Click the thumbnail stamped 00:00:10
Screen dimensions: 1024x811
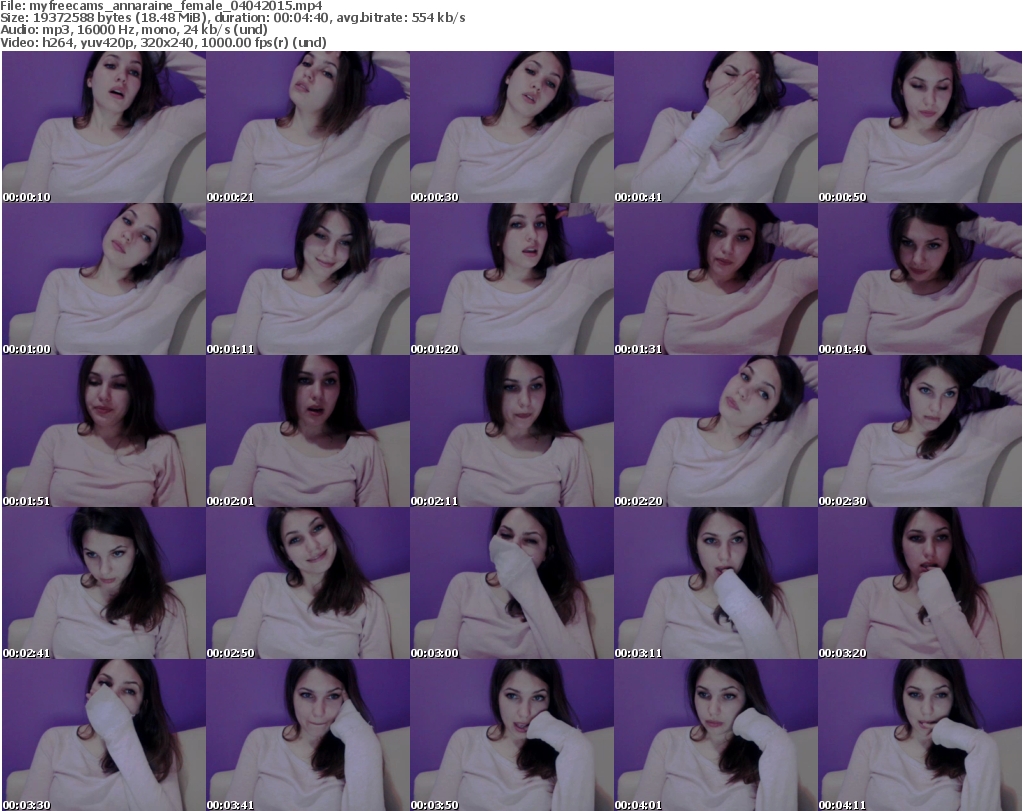pyautogui.click(x=104, y=127)
